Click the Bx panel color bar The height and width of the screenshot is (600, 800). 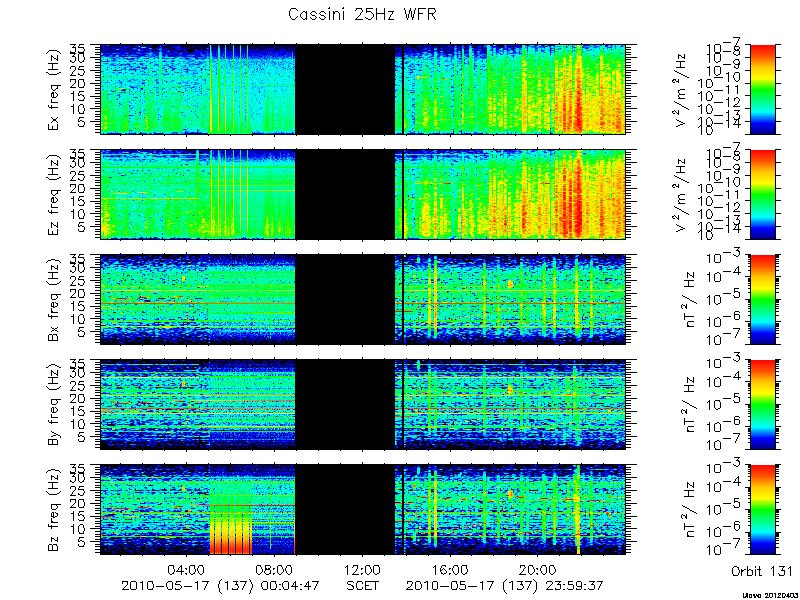click(x=762, y=299)
